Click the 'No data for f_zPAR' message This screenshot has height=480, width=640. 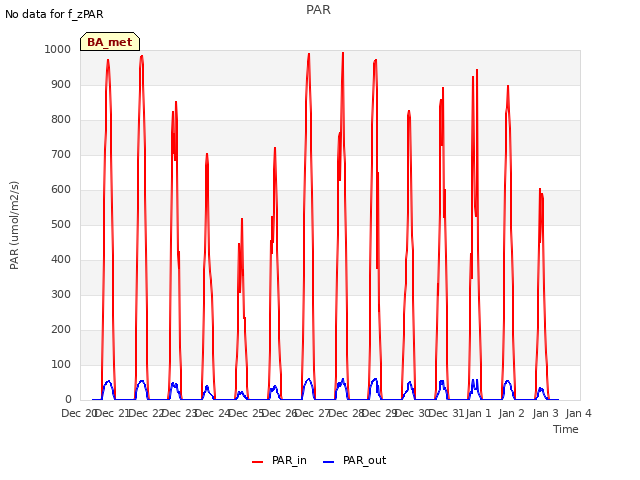(x=54, y=14)
